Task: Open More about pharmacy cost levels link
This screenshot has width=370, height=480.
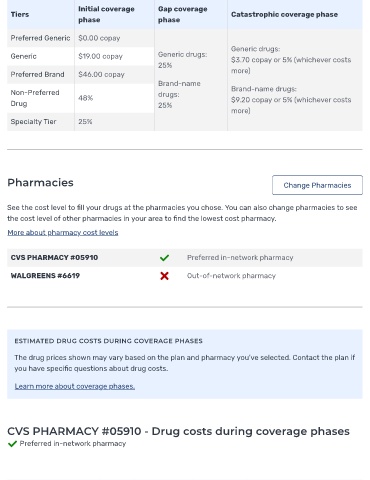Action: 63,232
